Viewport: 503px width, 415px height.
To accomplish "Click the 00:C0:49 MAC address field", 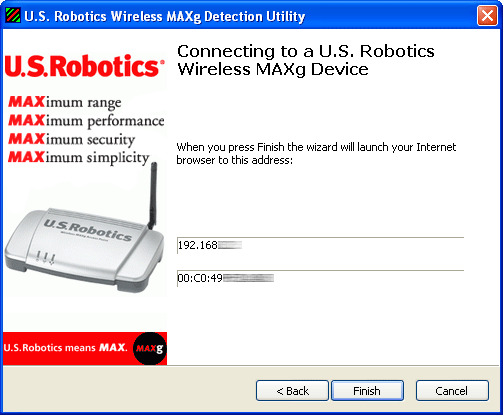I will coord(320,278).
